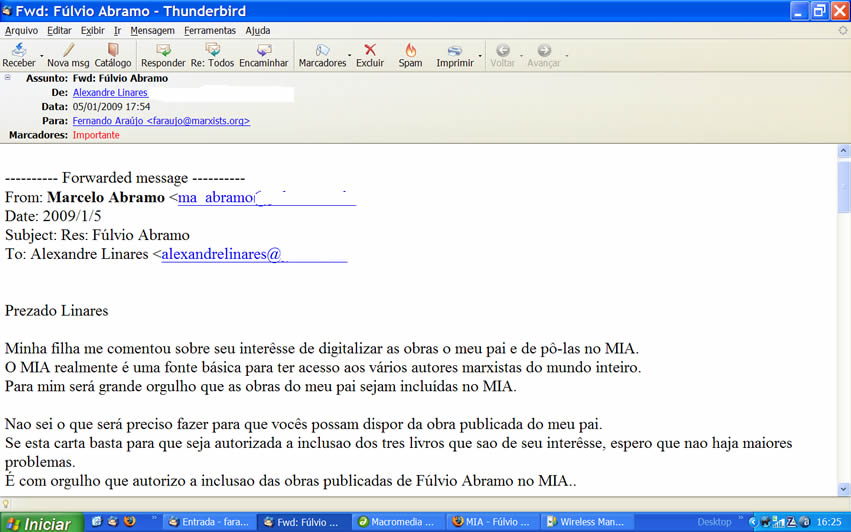Screen dimensions: 851x532
Task: Reply to all with Re: Todos
Action: [212, 55]
